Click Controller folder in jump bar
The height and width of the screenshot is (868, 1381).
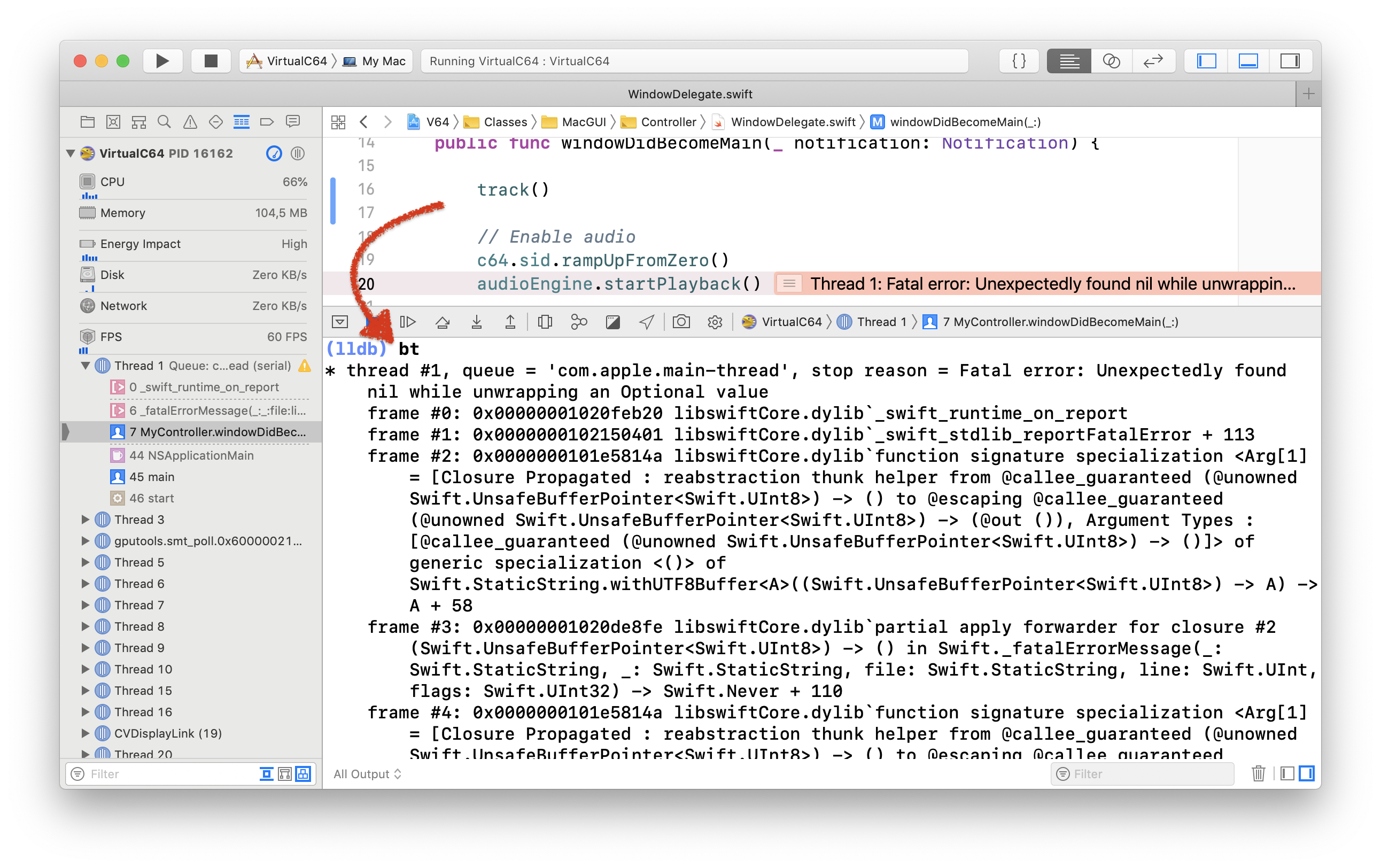pyautogui.click(x=659, y=122)
